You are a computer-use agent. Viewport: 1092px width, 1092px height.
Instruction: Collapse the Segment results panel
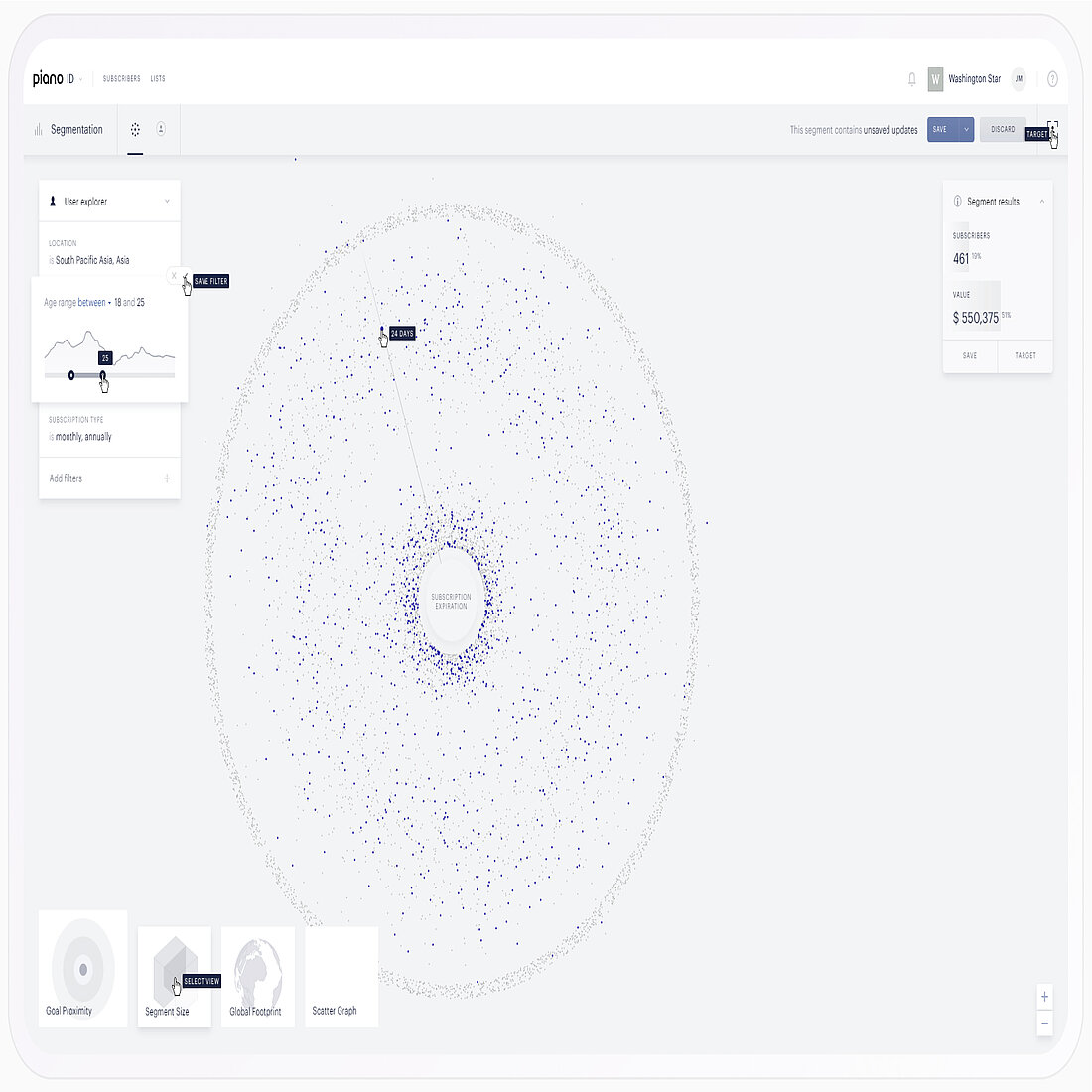coord(1041,202)
